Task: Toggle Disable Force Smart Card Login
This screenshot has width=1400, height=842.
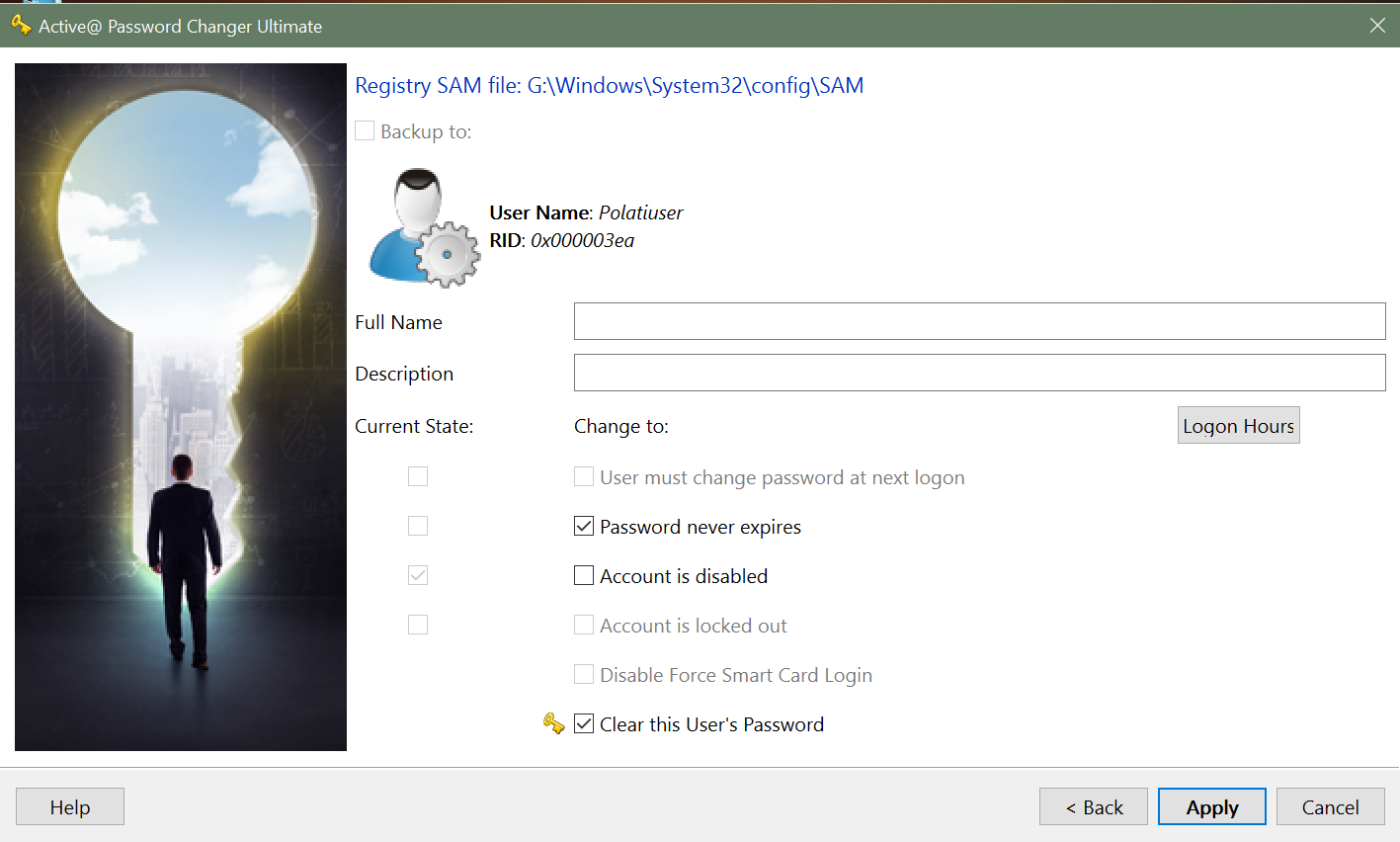Action: coord(584,675)
